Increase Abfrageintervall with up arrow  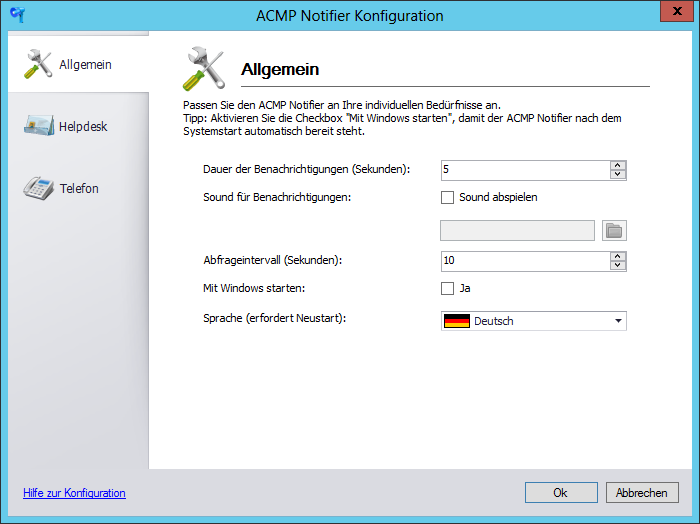pos(618,257)
